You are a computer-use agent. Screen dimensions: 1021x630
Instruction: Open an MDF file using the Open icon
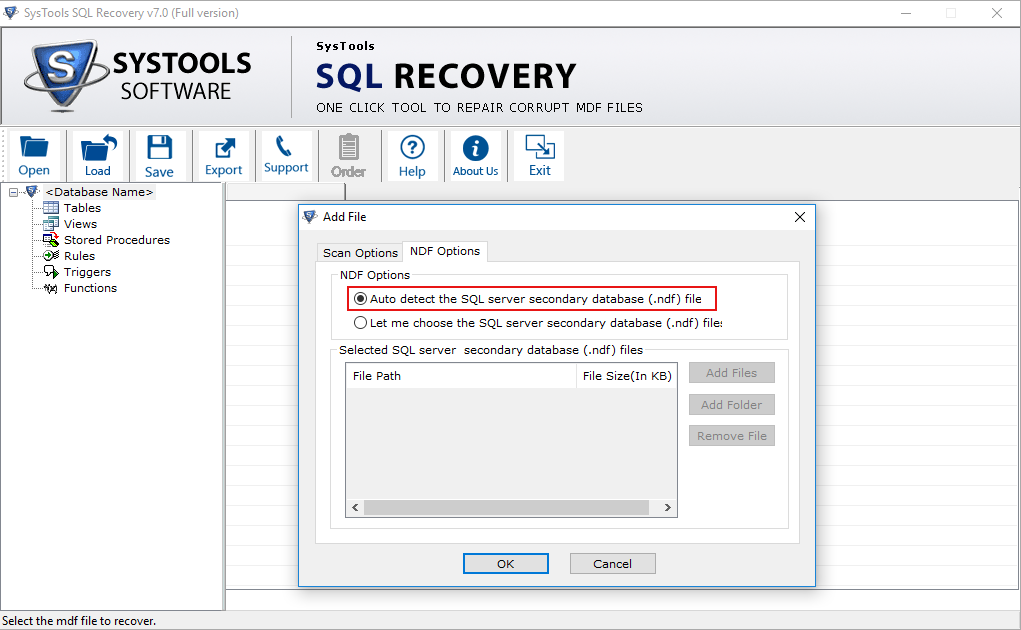(33, 155)
